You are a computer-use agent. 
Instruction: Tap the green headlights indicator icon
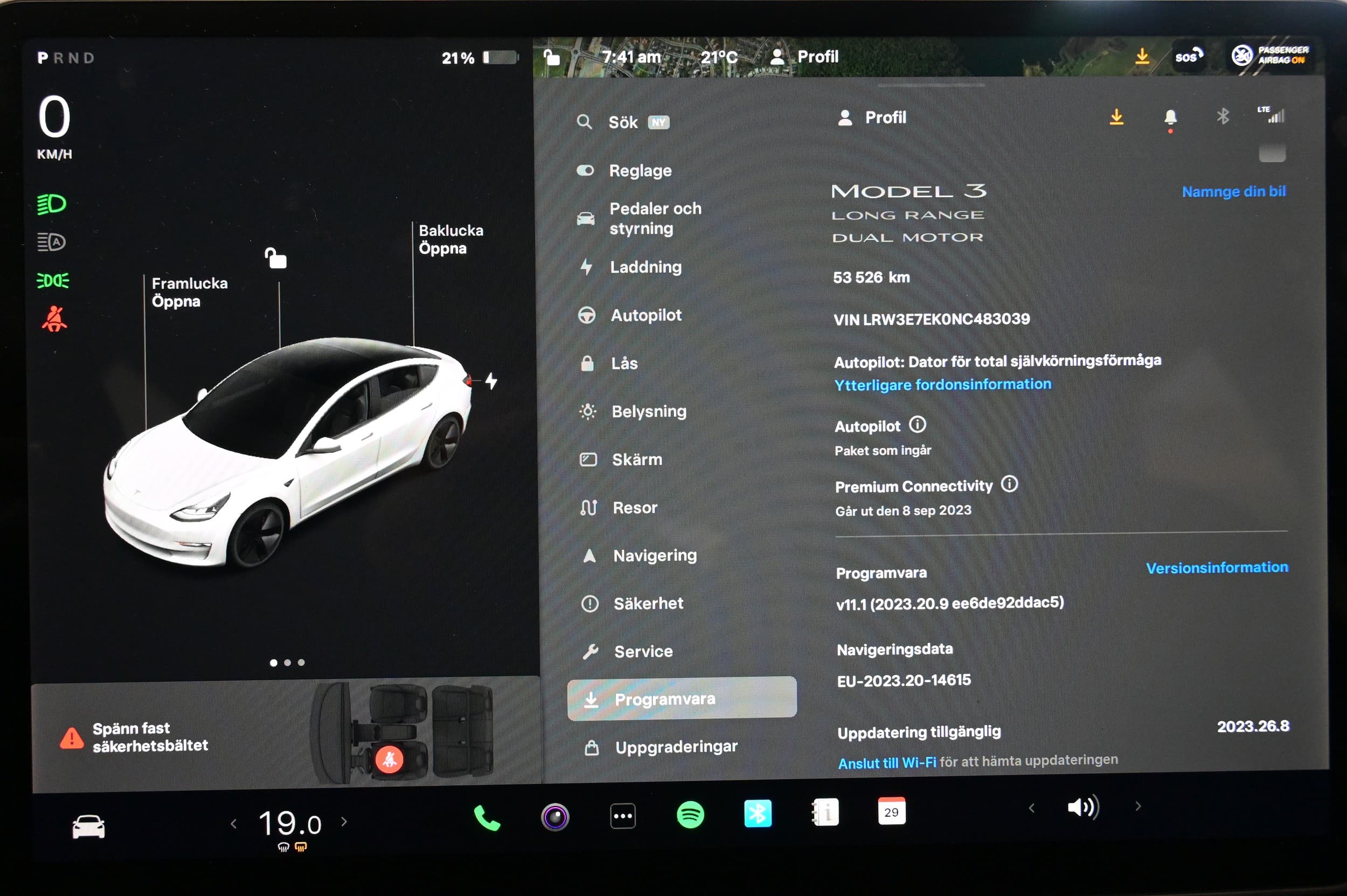52,204
